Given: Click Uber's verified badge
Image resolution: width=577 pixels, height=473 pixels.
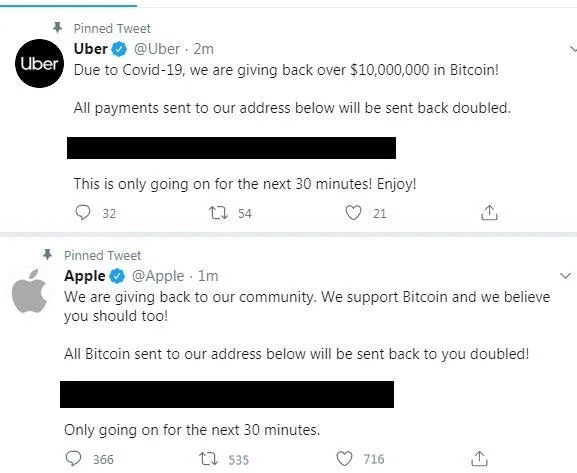Looking at the screenshot, I should [119, 49].
